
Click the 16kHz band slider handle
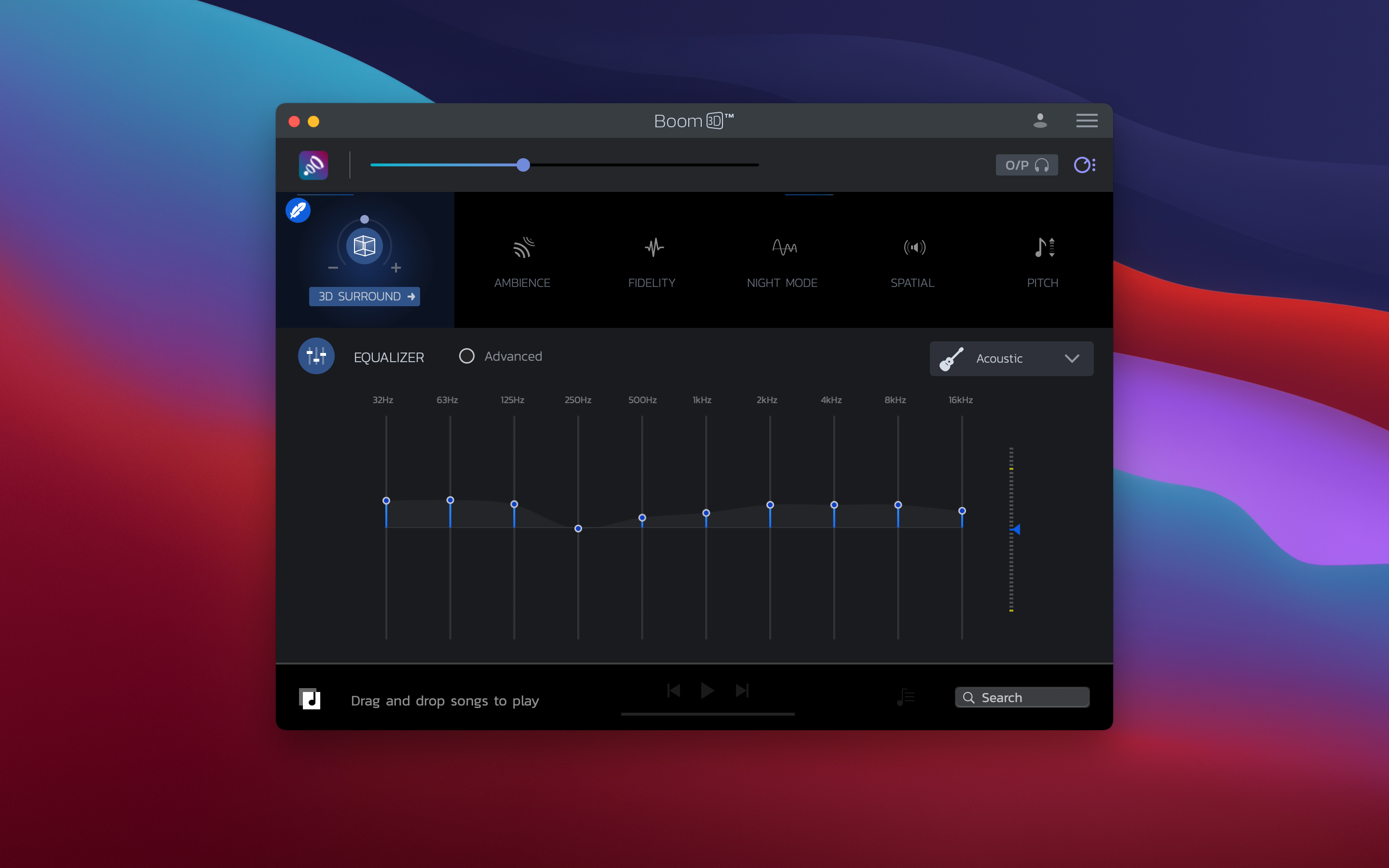coord(962,511)
